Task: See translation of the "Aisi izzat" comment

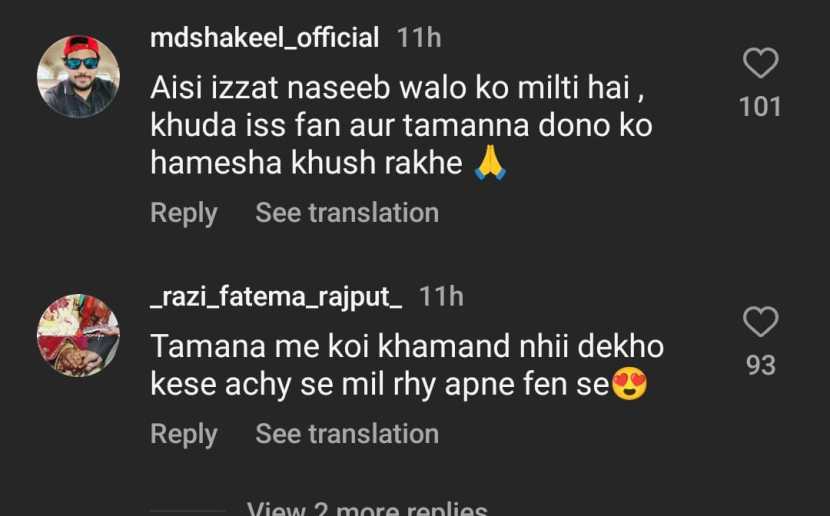Action: click(347, 213)
